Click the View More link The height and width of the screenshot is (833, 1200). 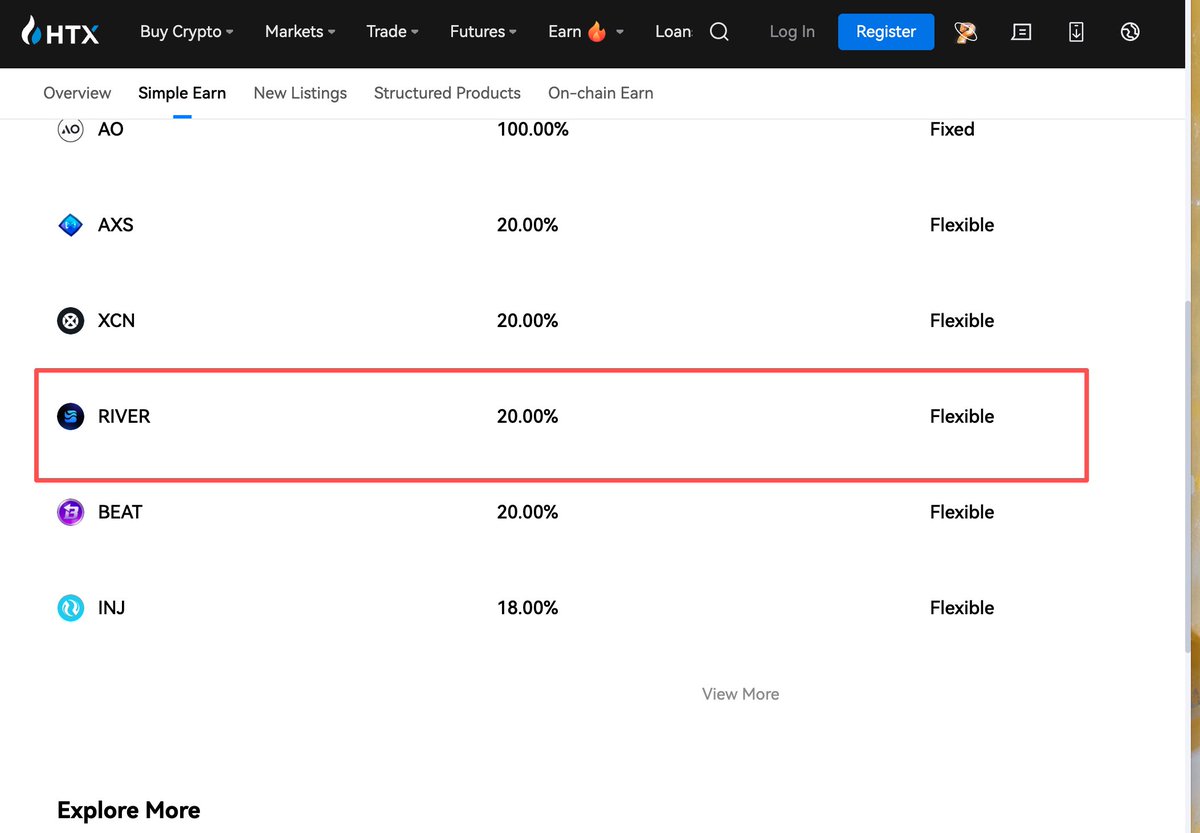[740, 694]
